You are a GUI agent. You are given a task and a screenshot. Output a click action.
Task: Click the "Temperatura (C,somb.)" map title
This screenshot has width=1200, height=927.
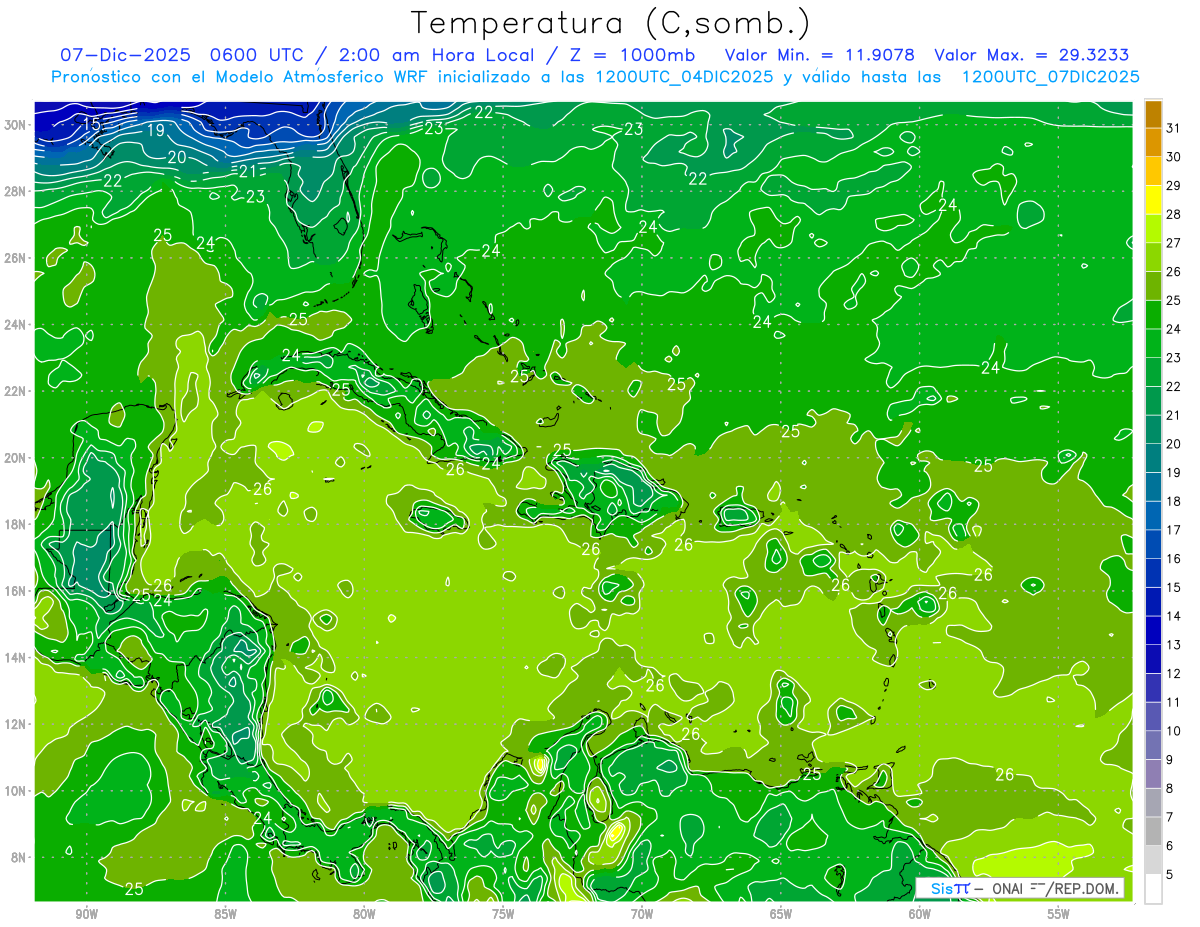pyautogui.click(x=611, y=23)
